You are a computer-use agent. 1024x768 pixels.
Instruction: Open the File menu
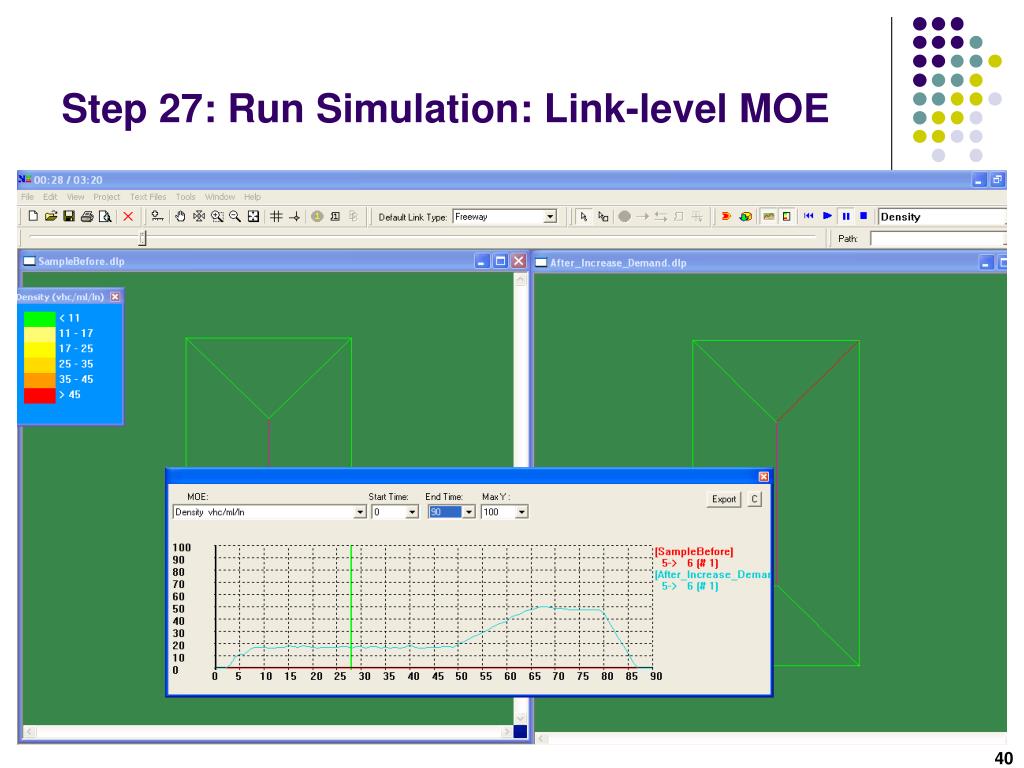[27, 197]
